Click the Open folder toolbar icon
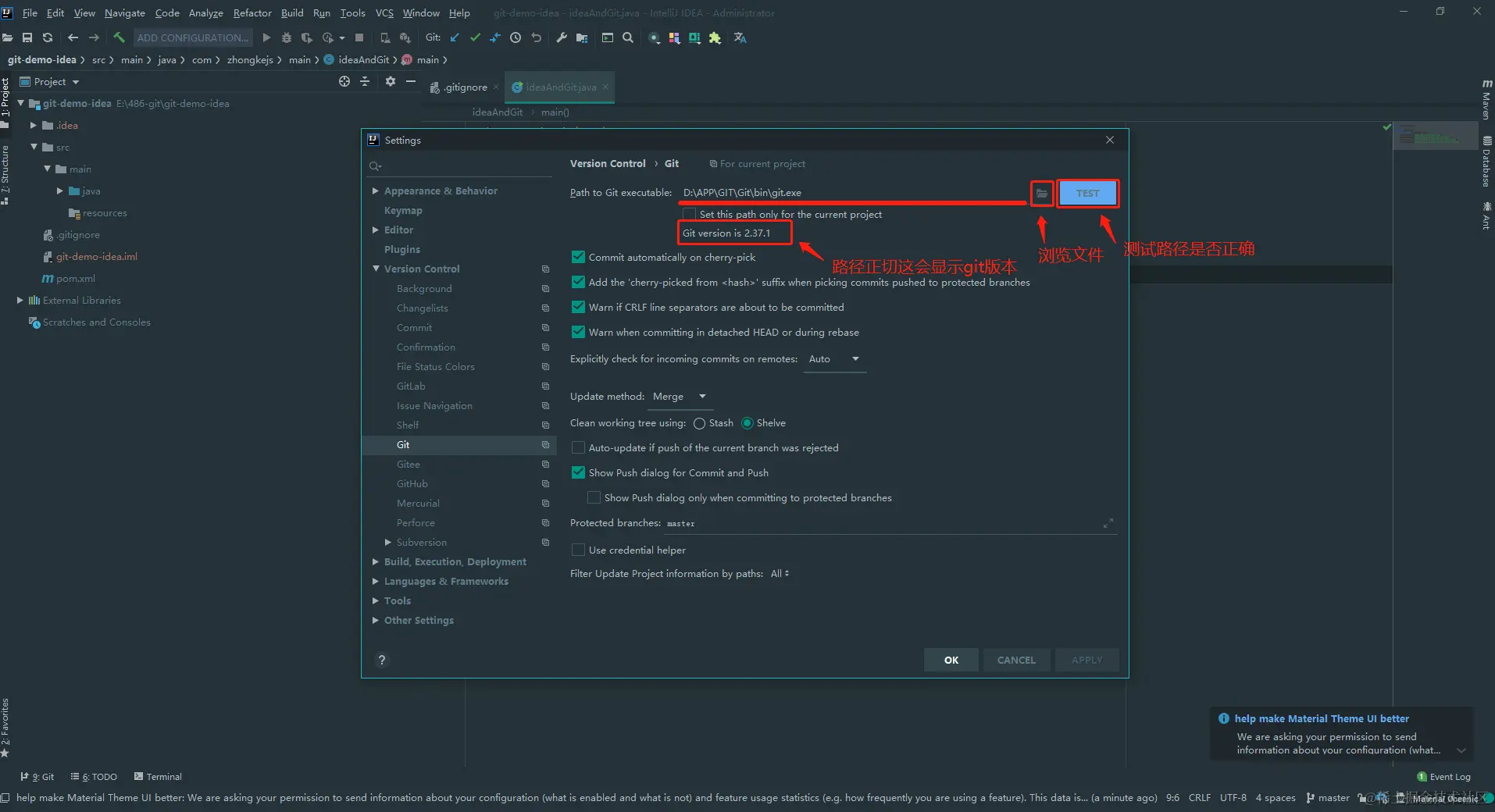Screen dimensions: 1495x812 (7, 37)
